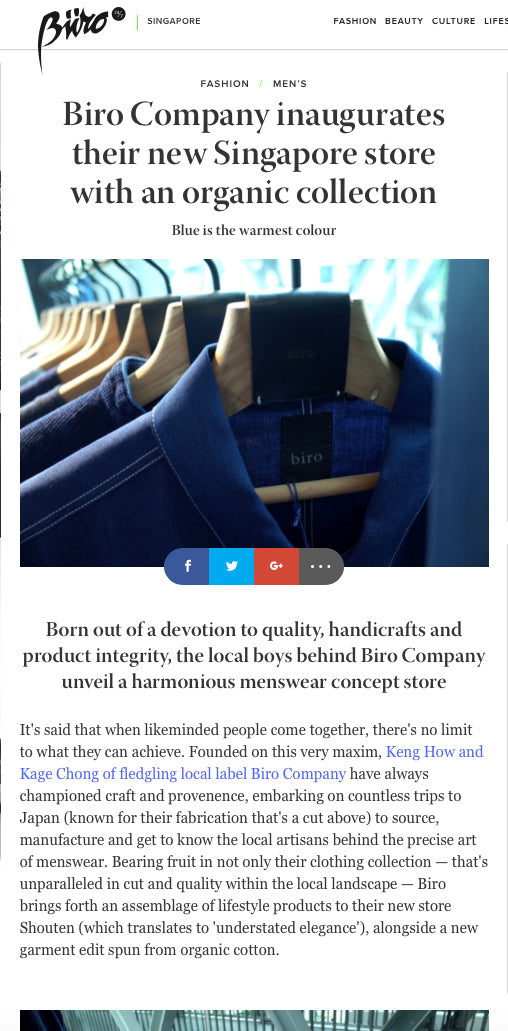Click the second article image below

point(254,1020)
